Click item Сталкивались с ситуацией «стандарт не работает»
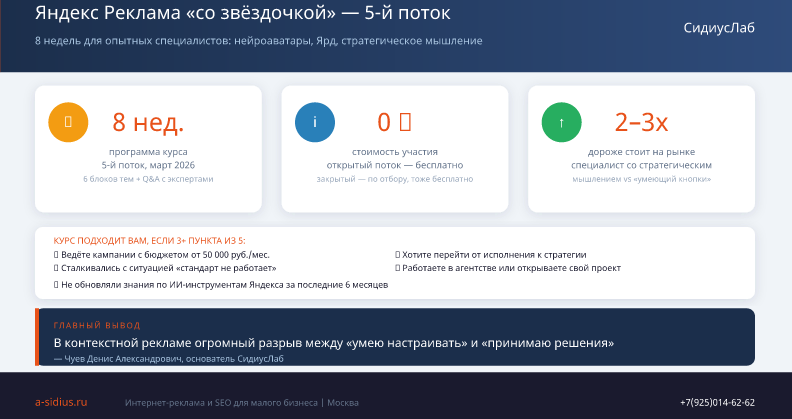Image resolution: width=792 pixels, height=419 pixels. [x=165, y=268]
